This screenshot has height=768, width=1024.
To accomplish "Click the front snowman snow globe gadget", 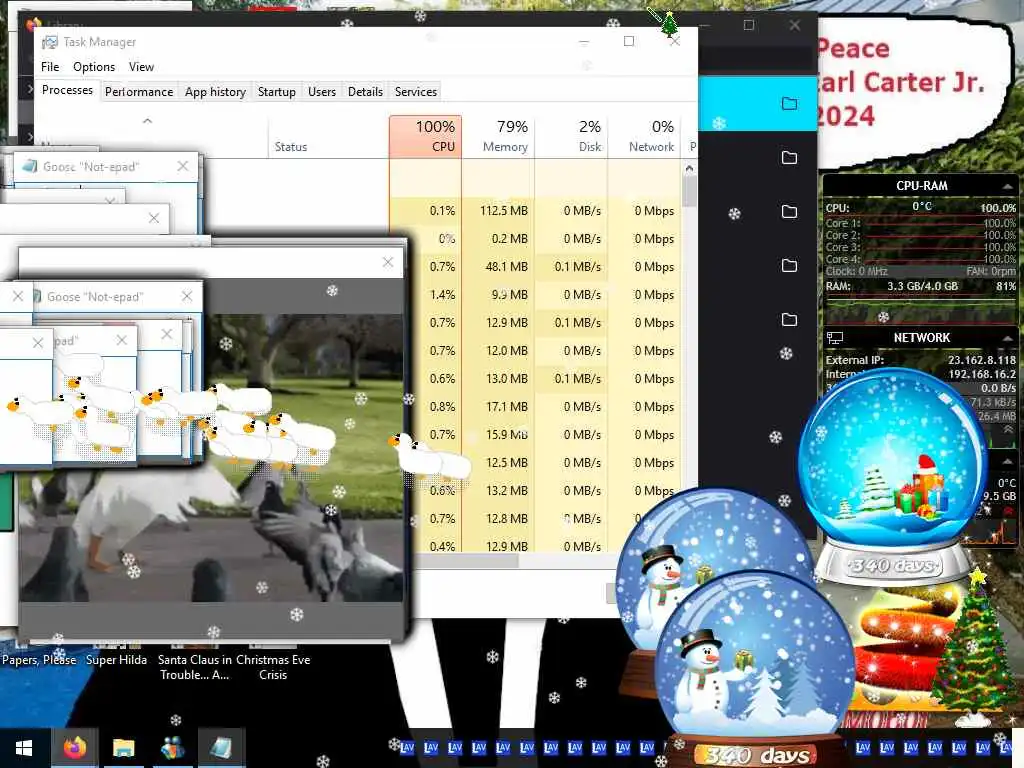I will coord(754,669).
